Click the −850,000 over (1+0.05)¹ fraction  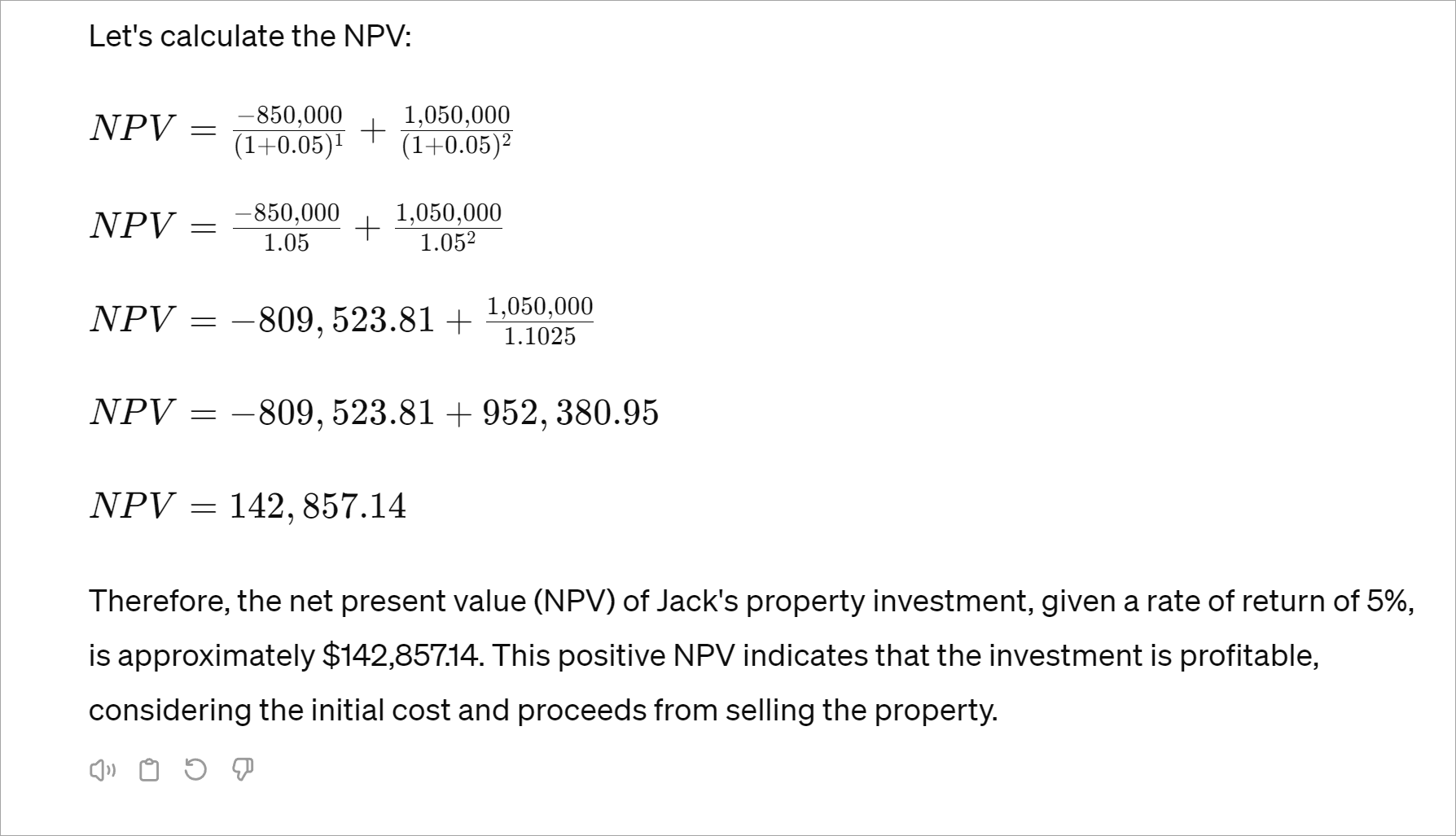tap(288, 129)
